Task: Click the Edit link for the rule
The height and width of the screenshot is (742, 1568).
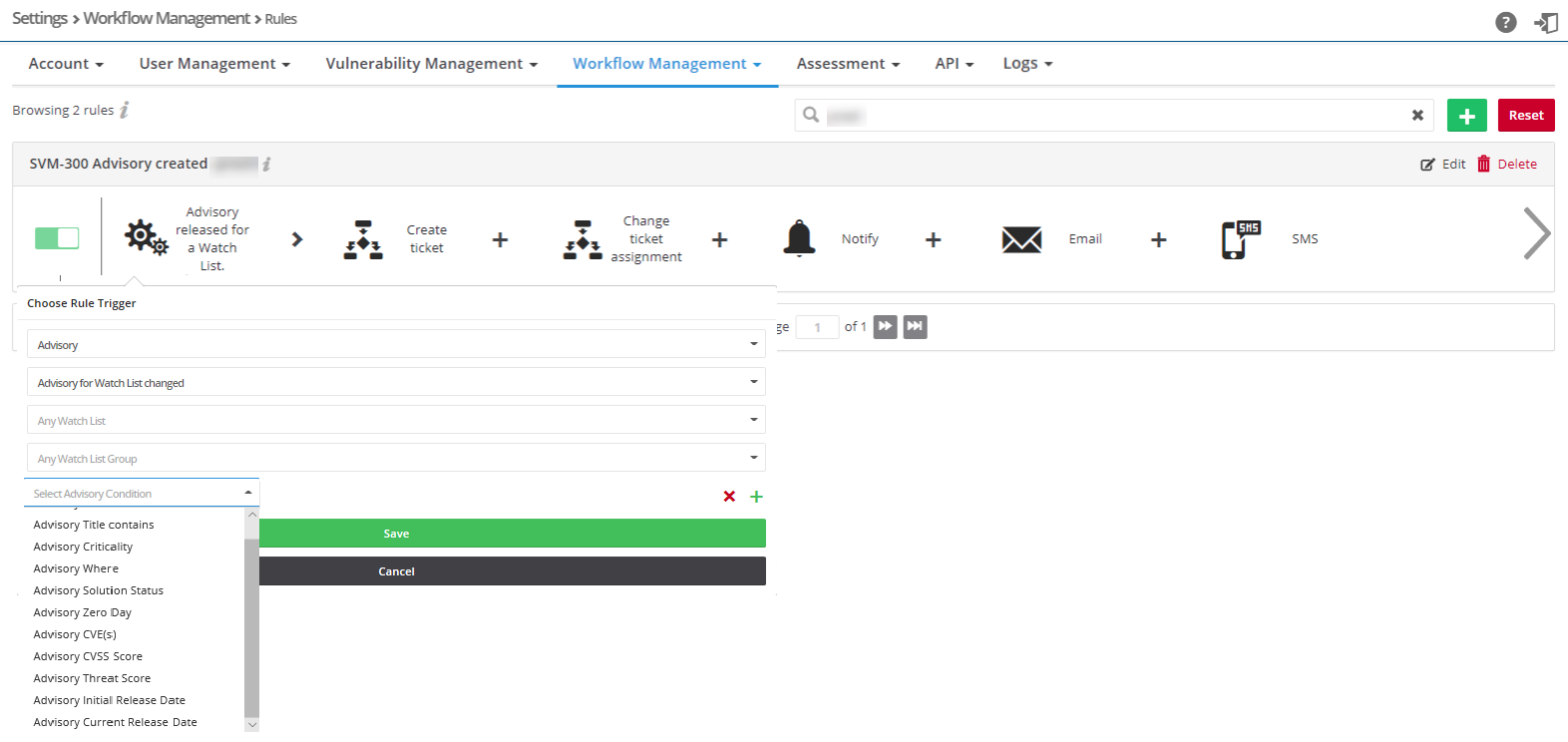Action: pyautogui.click(x=1453, y=165)
